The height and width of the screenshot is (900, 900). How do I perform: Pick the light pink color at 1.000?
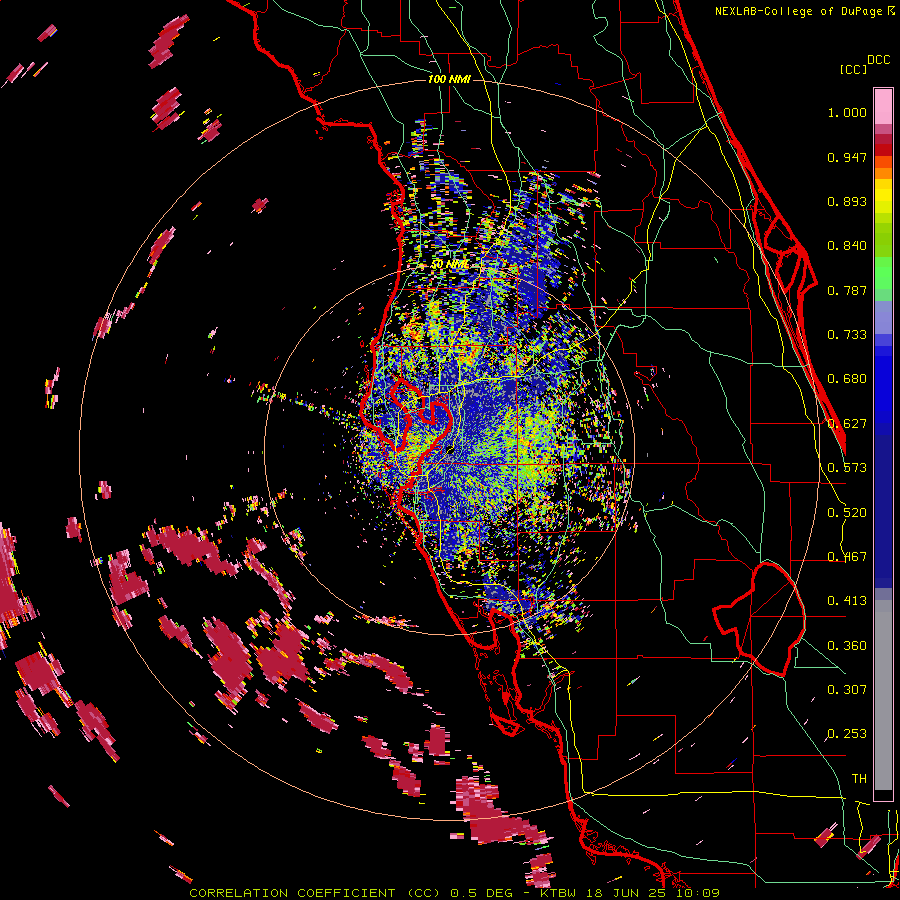point(883,107)
